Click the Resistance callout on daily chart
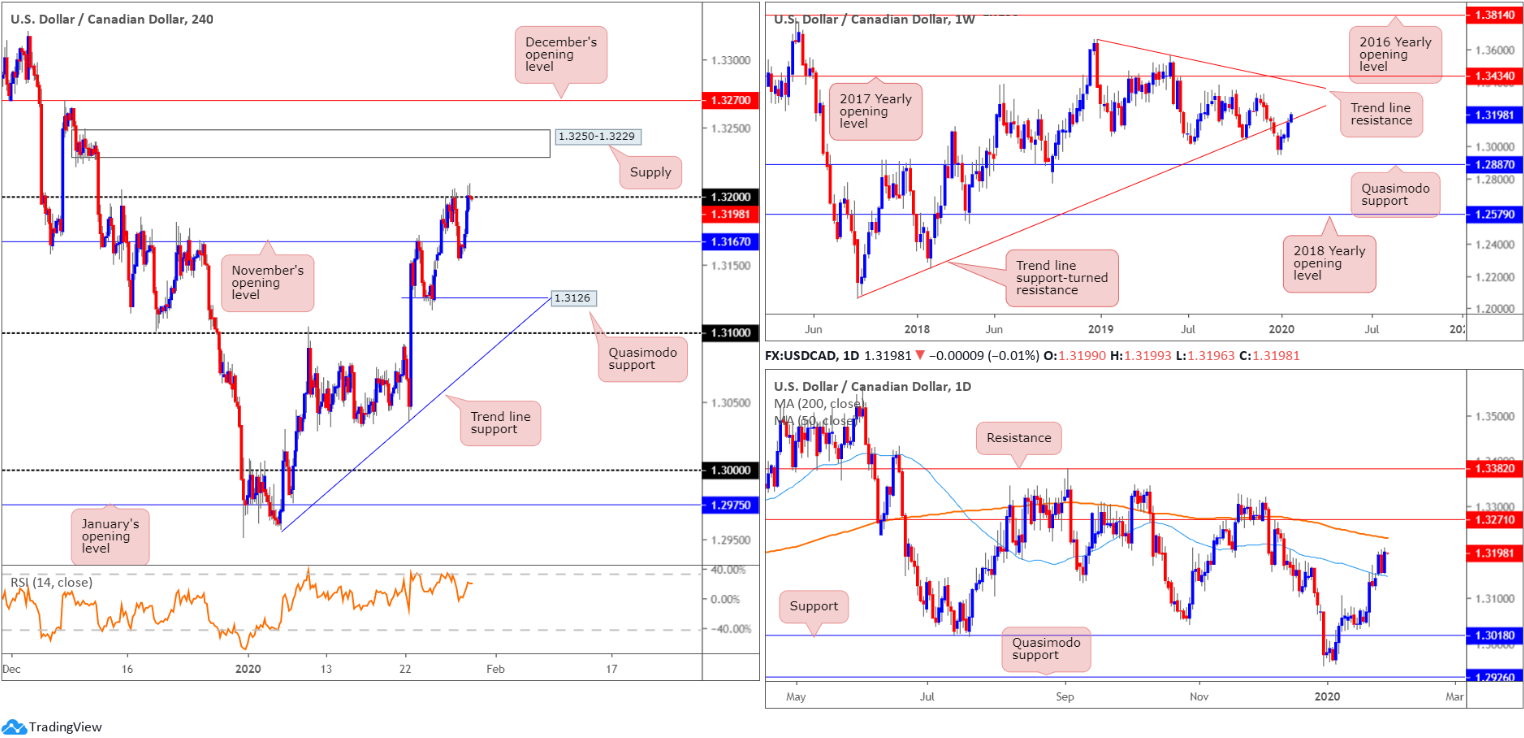The image size is (1524, 738). tap(1019, 437)
